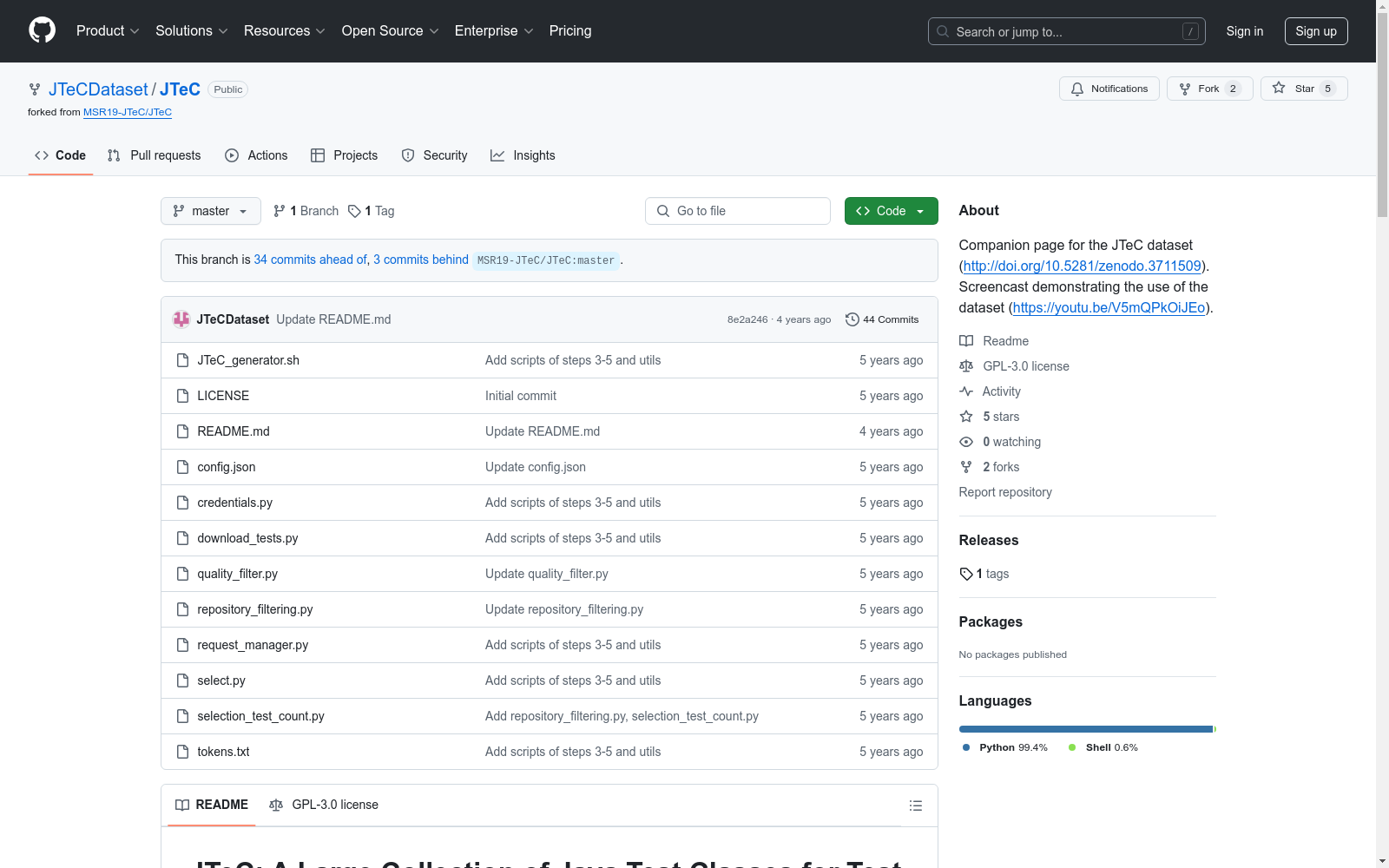Expand the Product menu
The image size is (1389, 868).
tap(108, 31)
